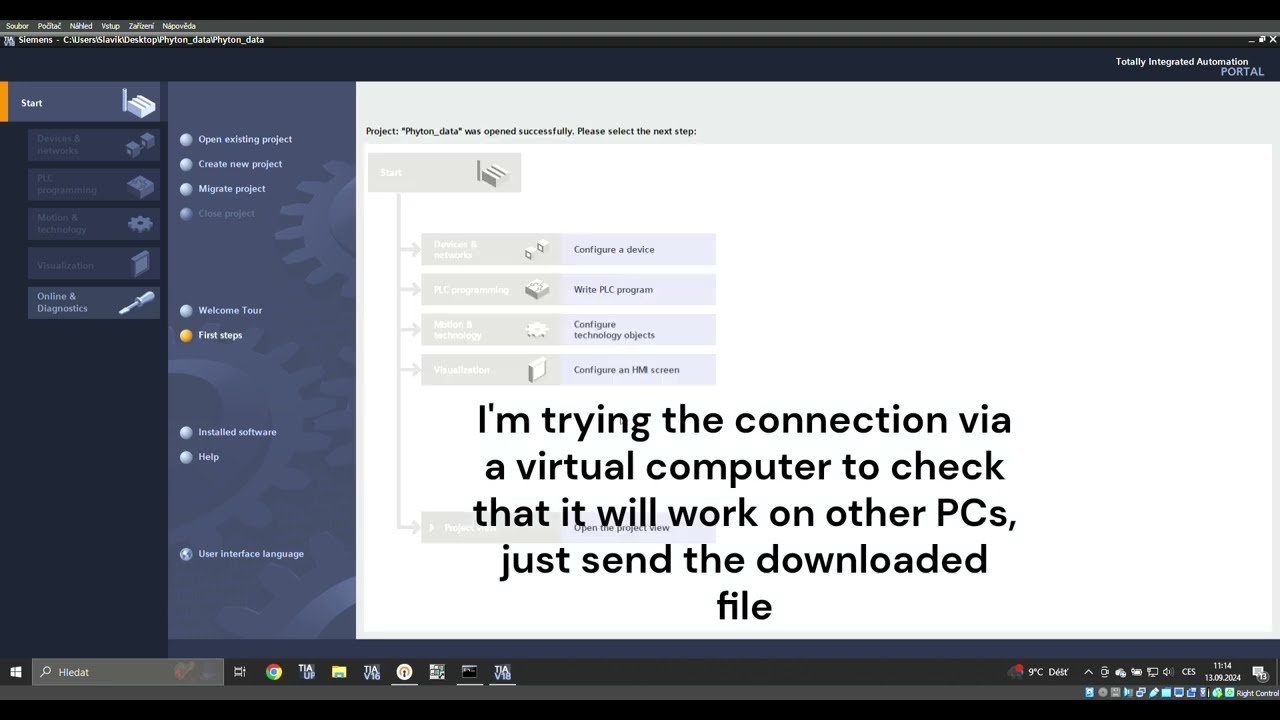The width and height of the screenshot is (1280, 720).
Task: Click the volume speaker tray icon
Action: [x=1168, y=672]
